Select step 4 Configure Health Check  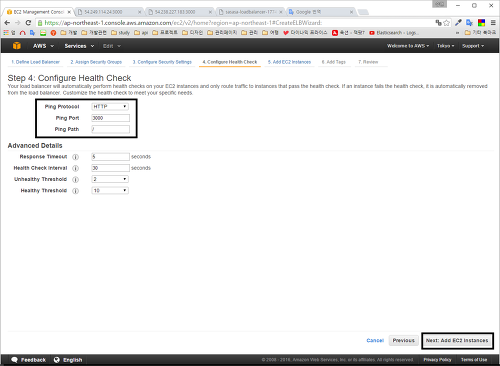point(230,62)
